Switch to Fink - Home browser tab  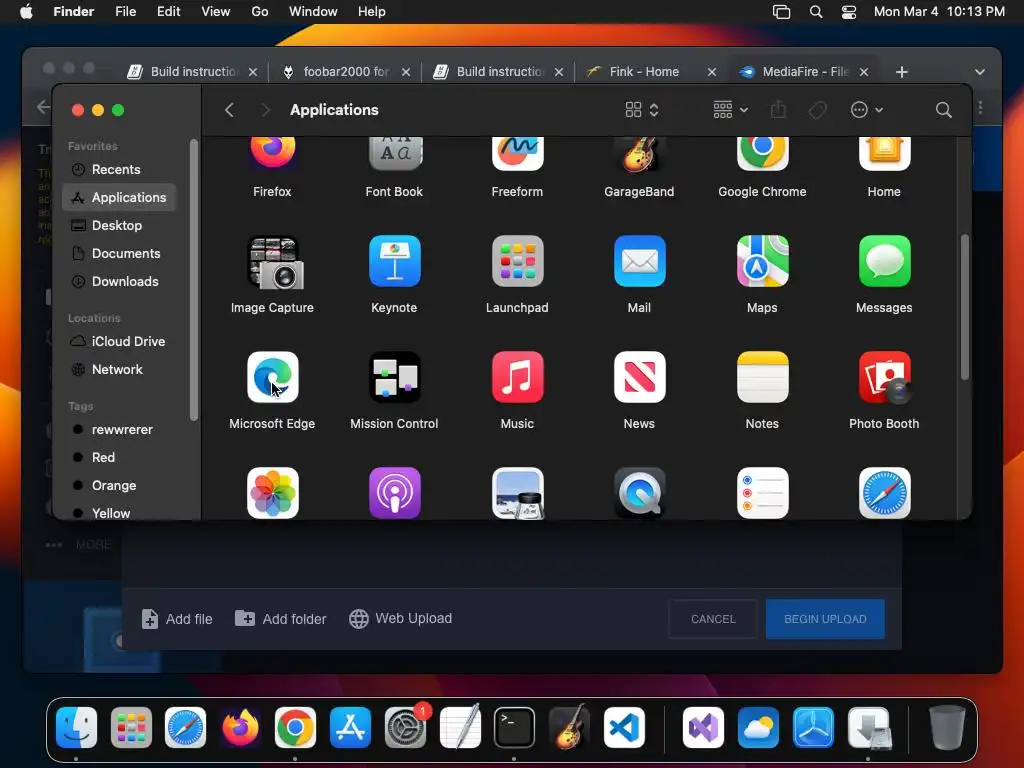pos(644,72)
